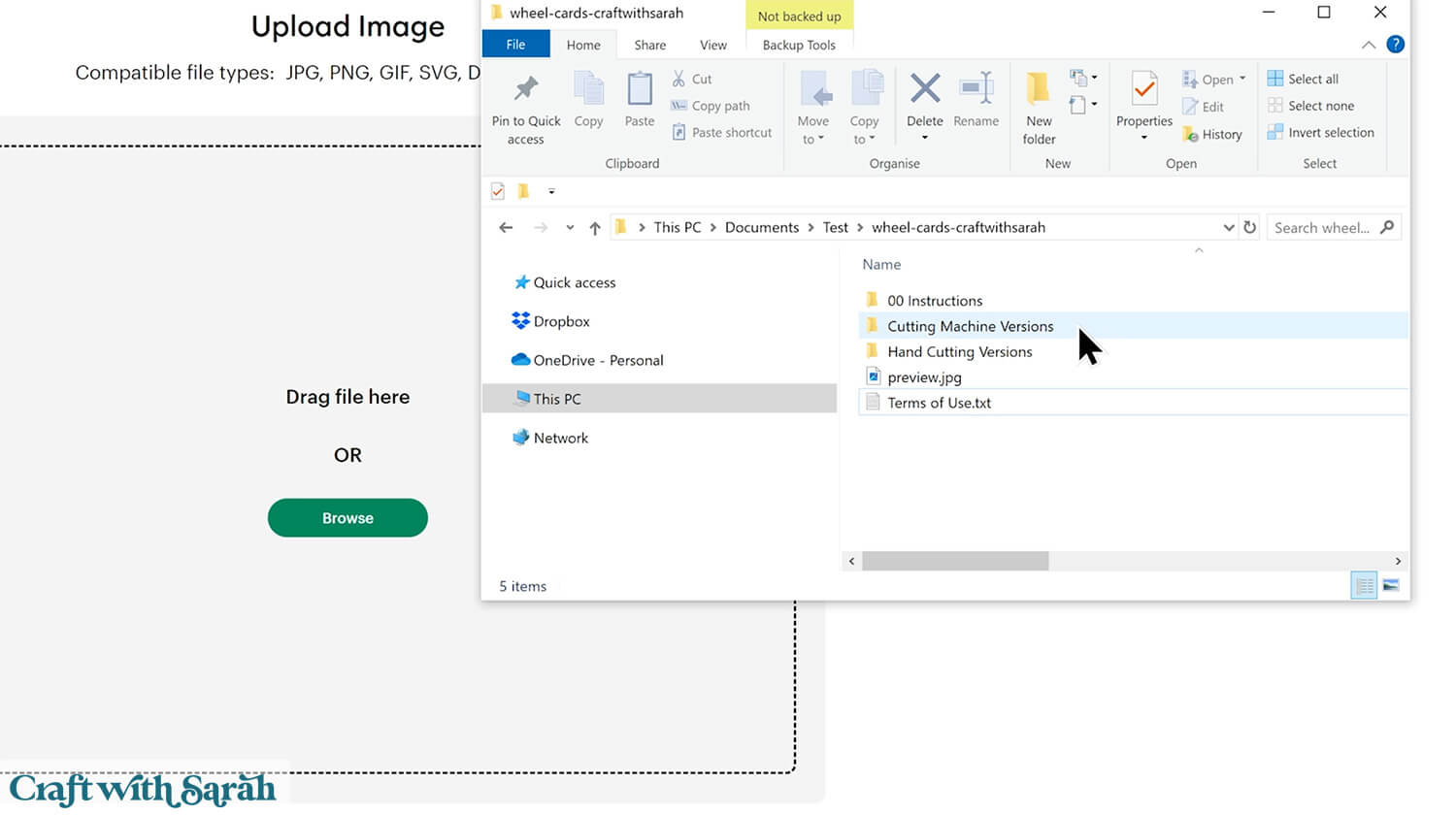
Task: Open the View ribbon tab
Action: (712, 45)
